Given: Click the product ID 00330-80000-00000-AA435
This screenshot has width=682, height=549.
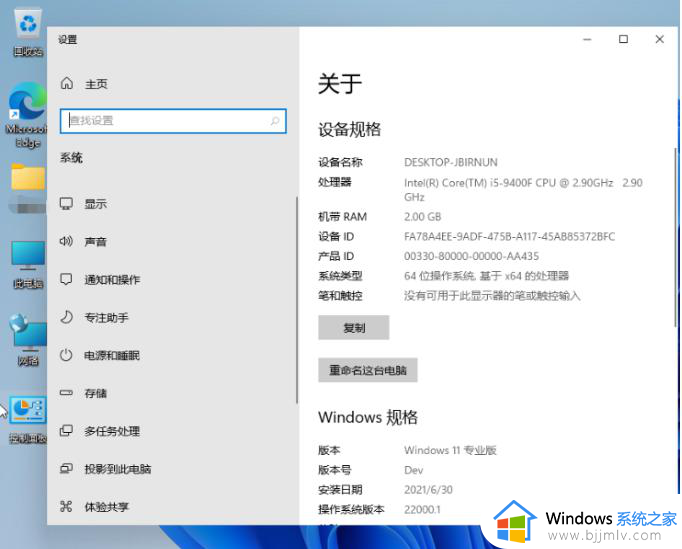Looking at the screenshot, I should coord(471,256).
